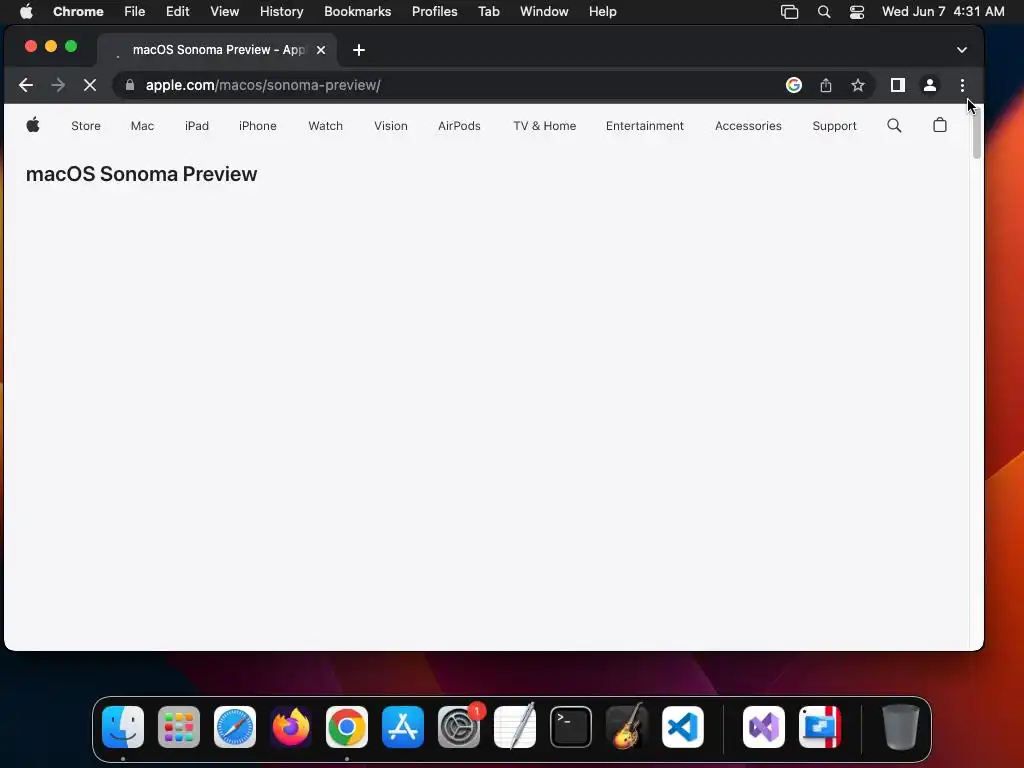Open Chrome's three-dot menu
The height and width of the screenshot is (768, 1024).
click(x=962, y=85)
